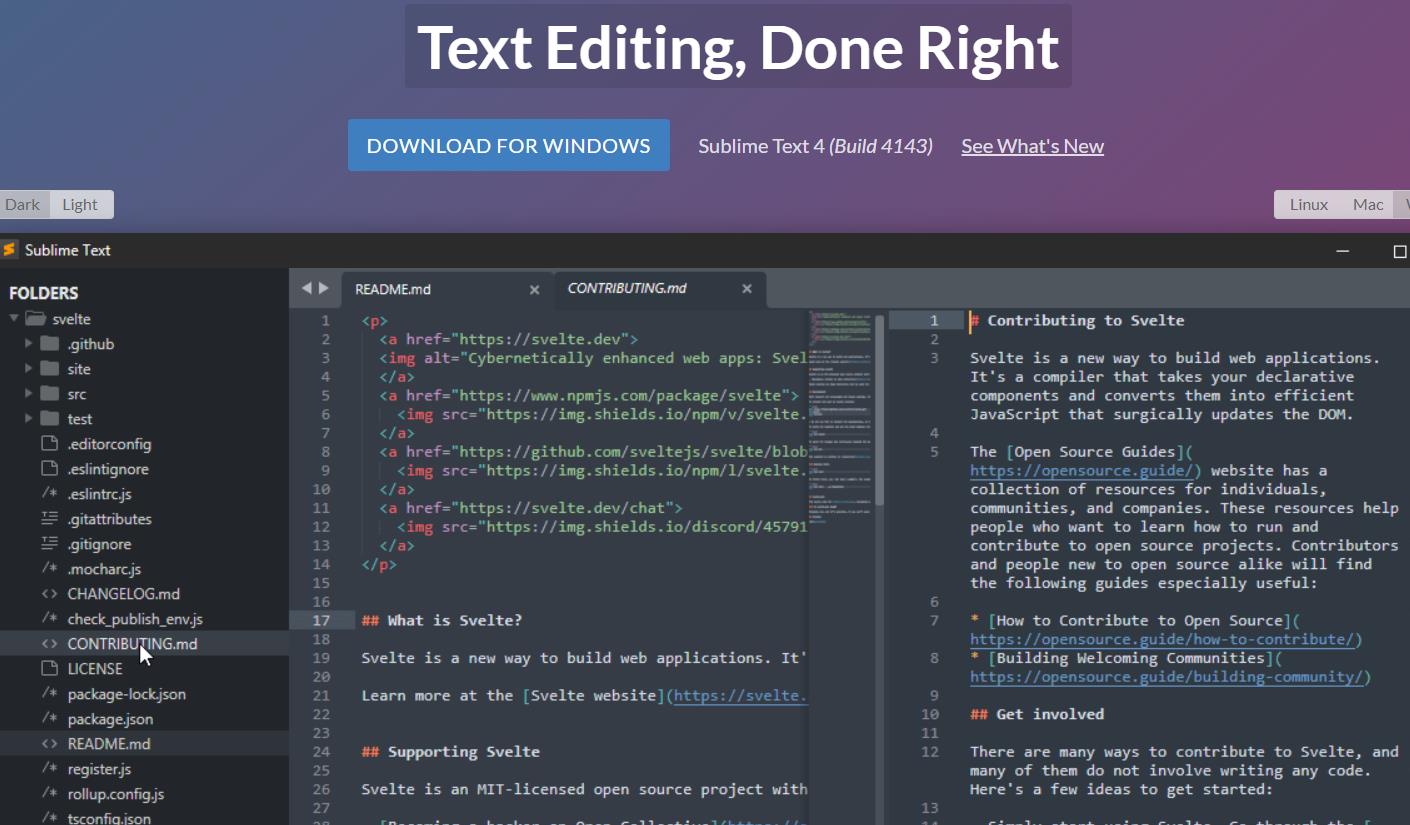Close the README.md tab
This screenshot has width=1410, height=825.
click(x=534, y=289)
